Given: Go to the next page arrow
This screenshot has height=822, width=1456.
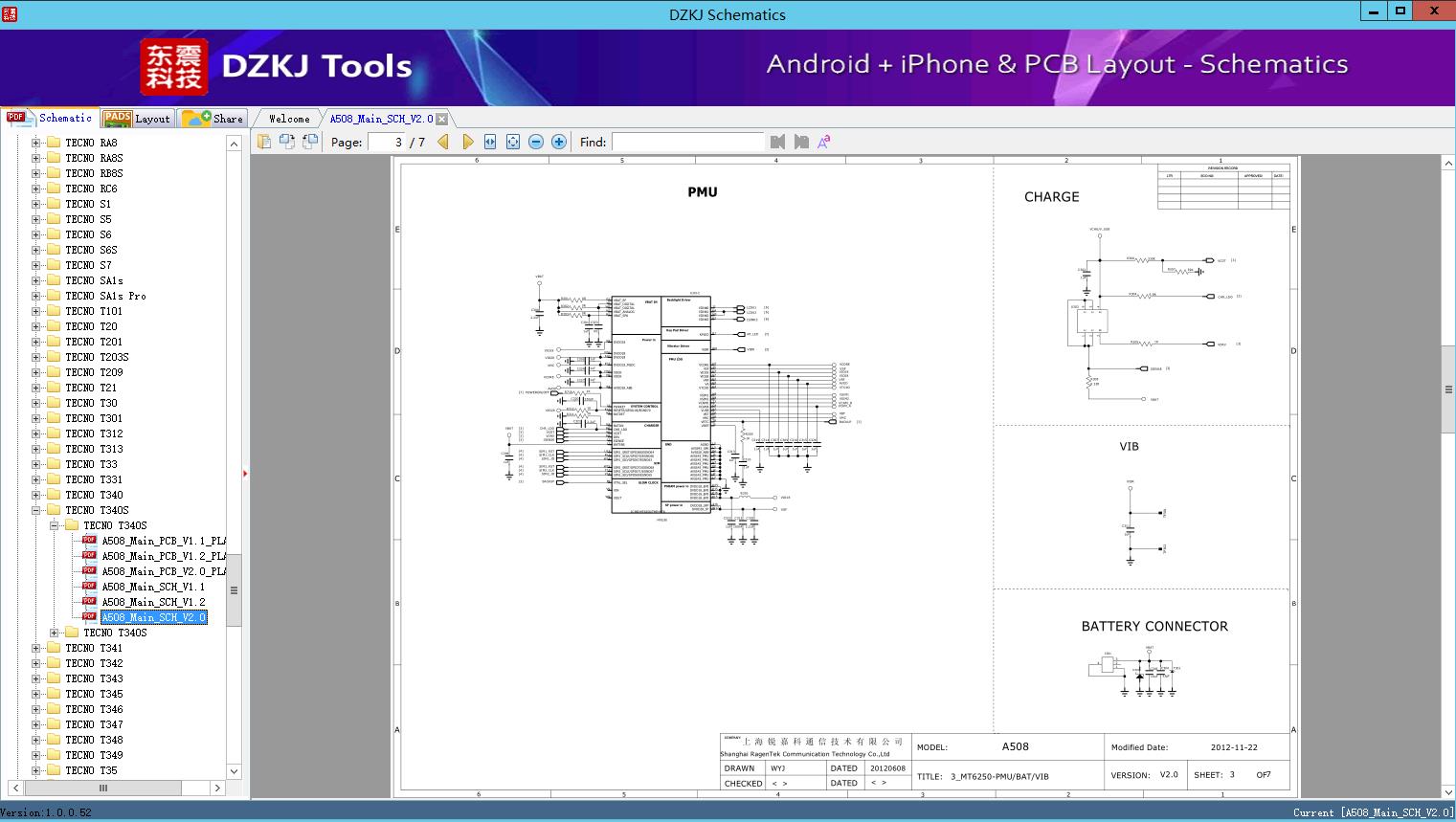Looking at the screenshot, I should [467, 142].
